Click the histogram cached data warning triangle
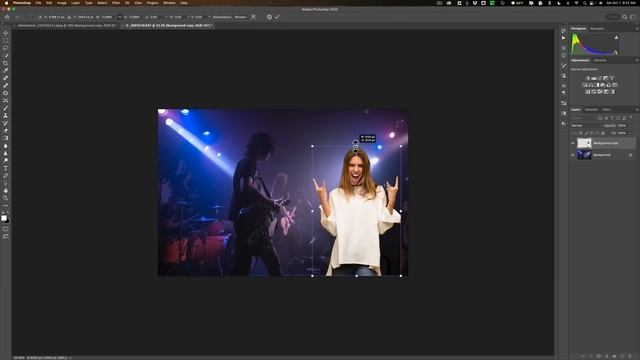Viewport: 640px width, 360px height. (616, 38)
